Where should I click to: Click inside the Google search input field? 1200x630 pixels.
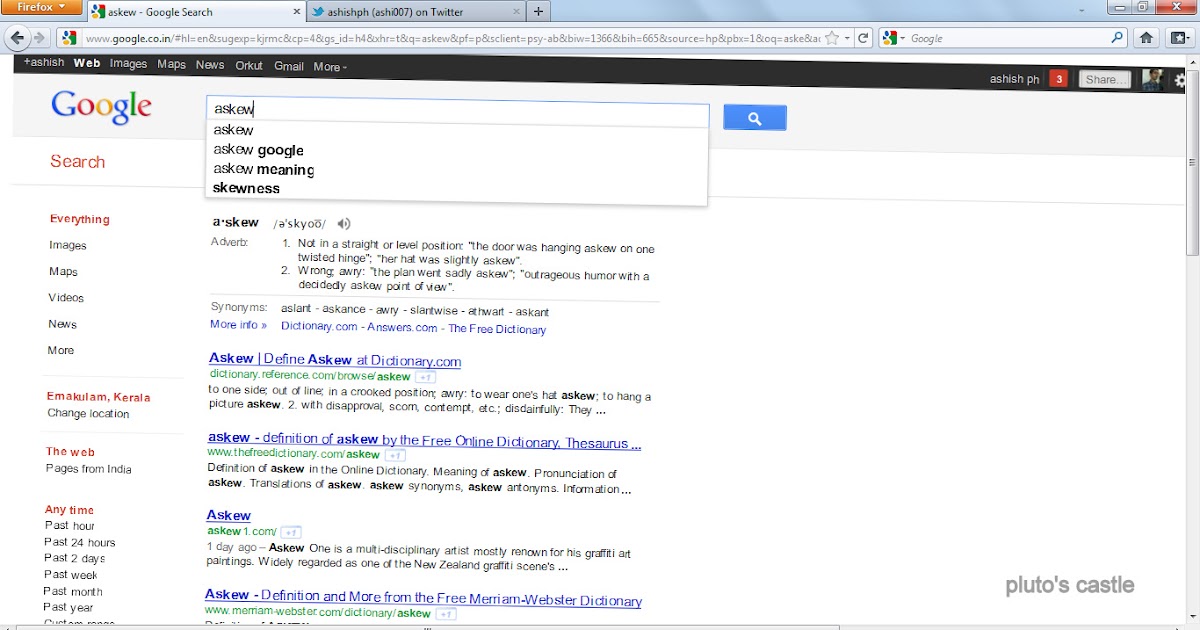pos(457,110)
